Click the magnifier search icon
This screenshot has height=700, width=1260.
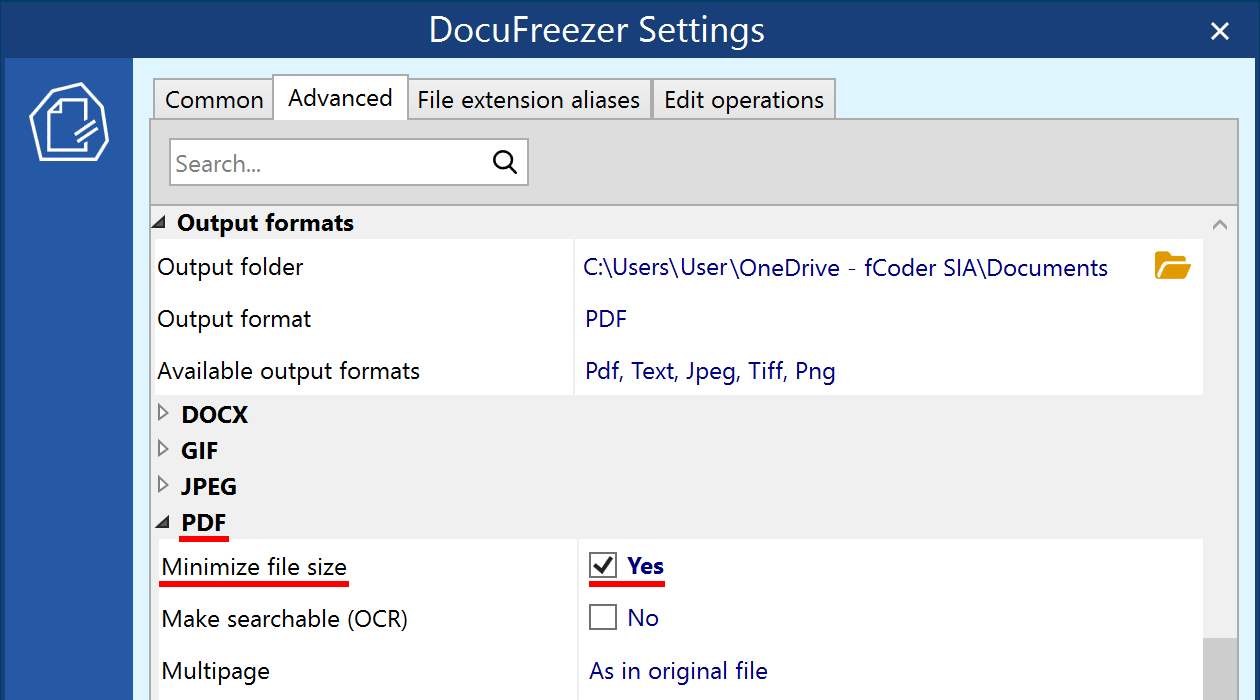pos(505,162)
